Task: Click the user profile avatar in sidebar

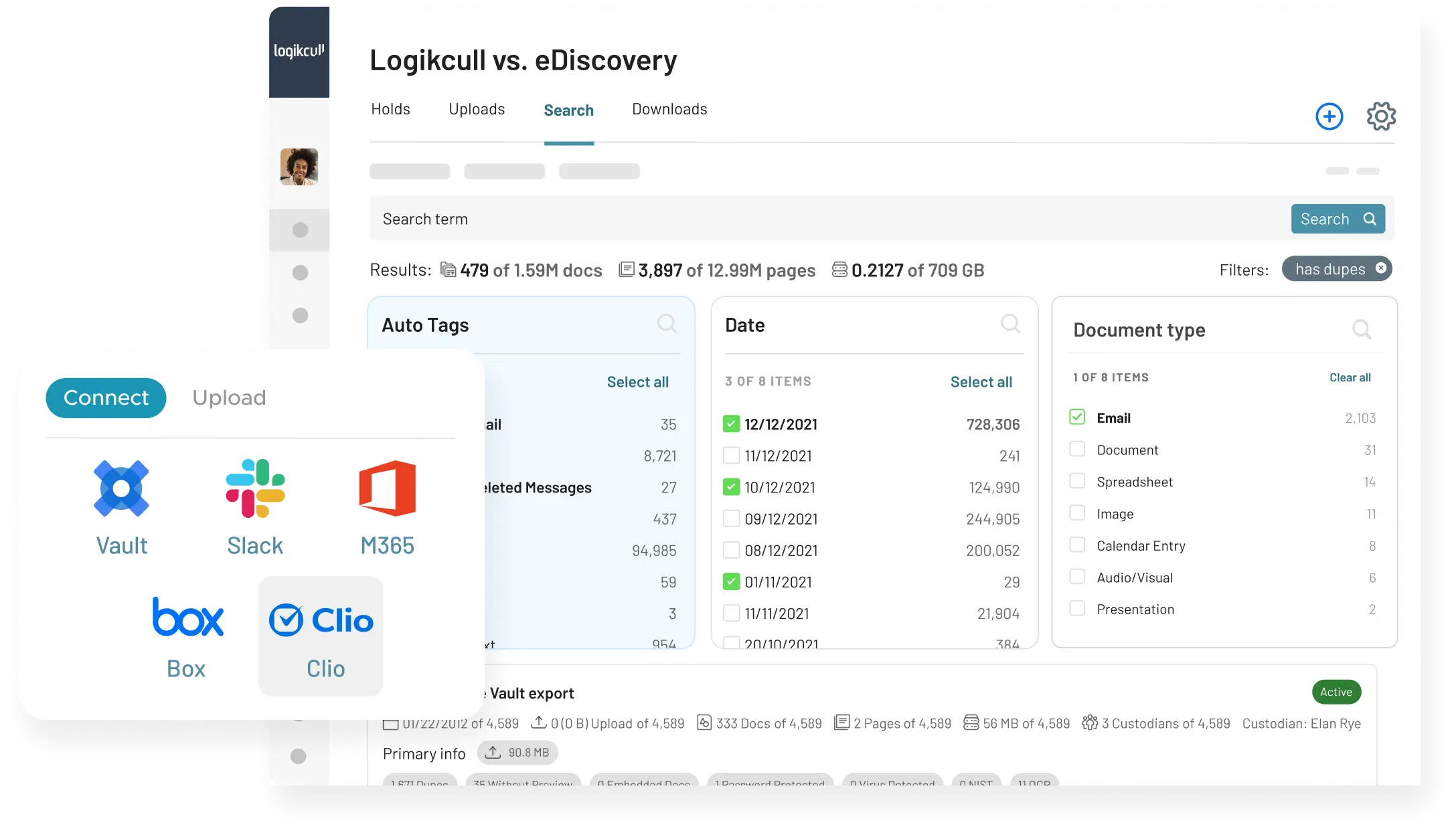Action: [299, 167]
